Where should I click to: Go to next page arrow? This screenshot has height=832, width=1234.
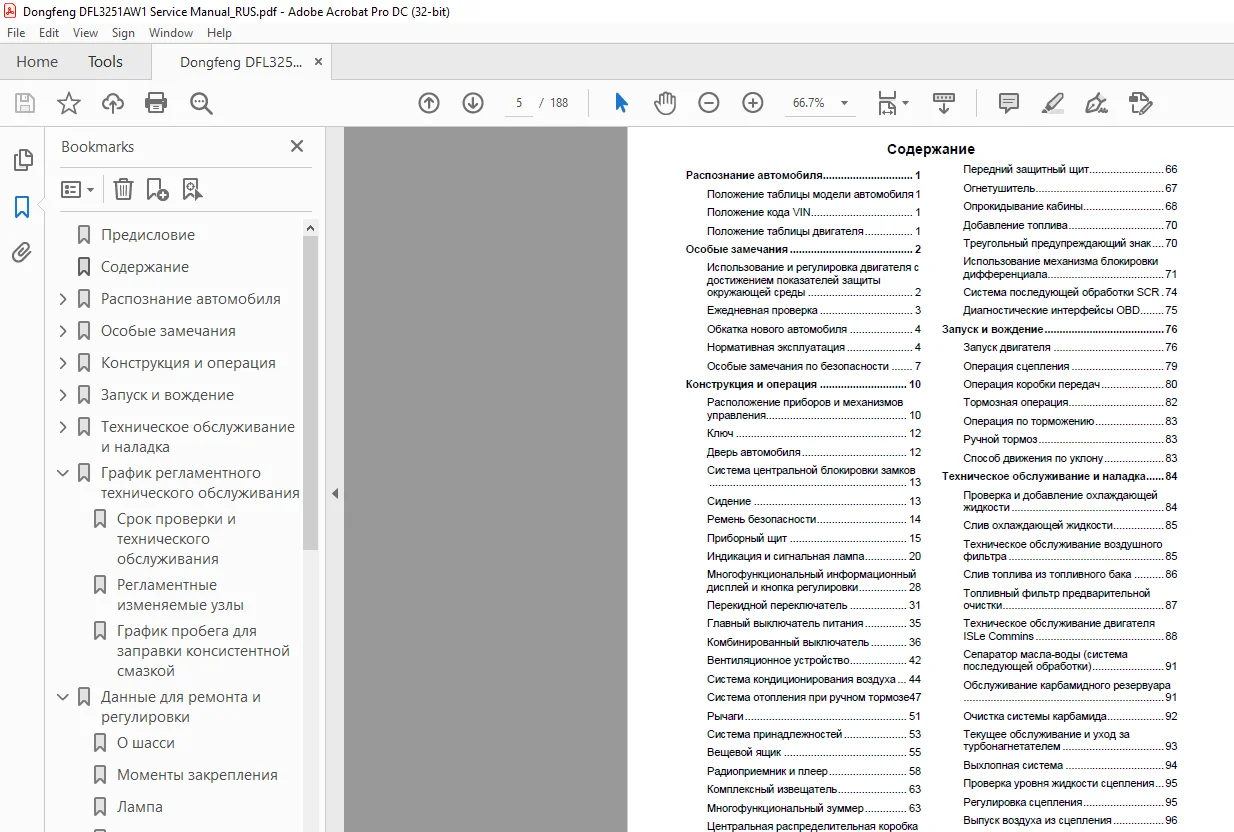(473, 103)
